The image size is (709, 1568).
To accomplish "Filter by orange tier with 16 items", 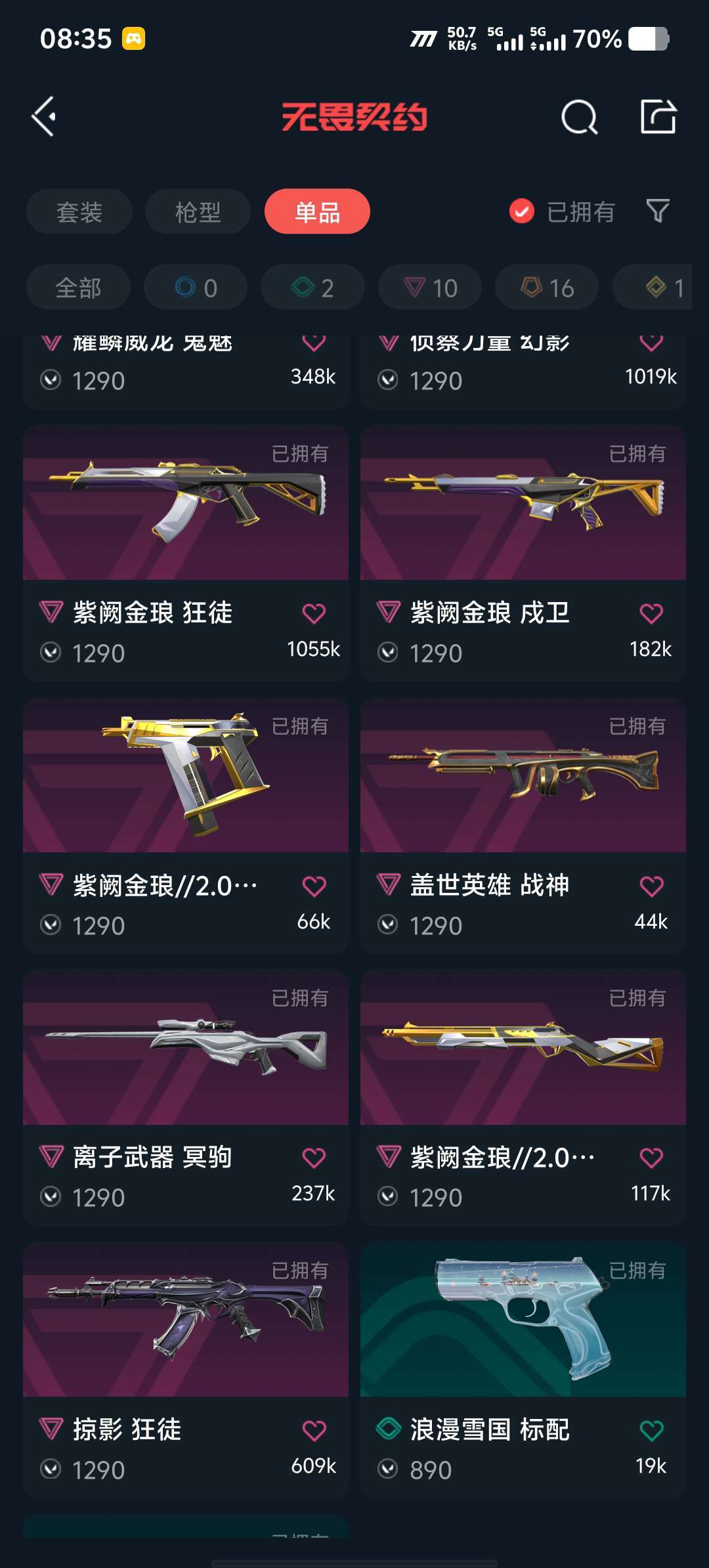I will [x=547, y=287].
